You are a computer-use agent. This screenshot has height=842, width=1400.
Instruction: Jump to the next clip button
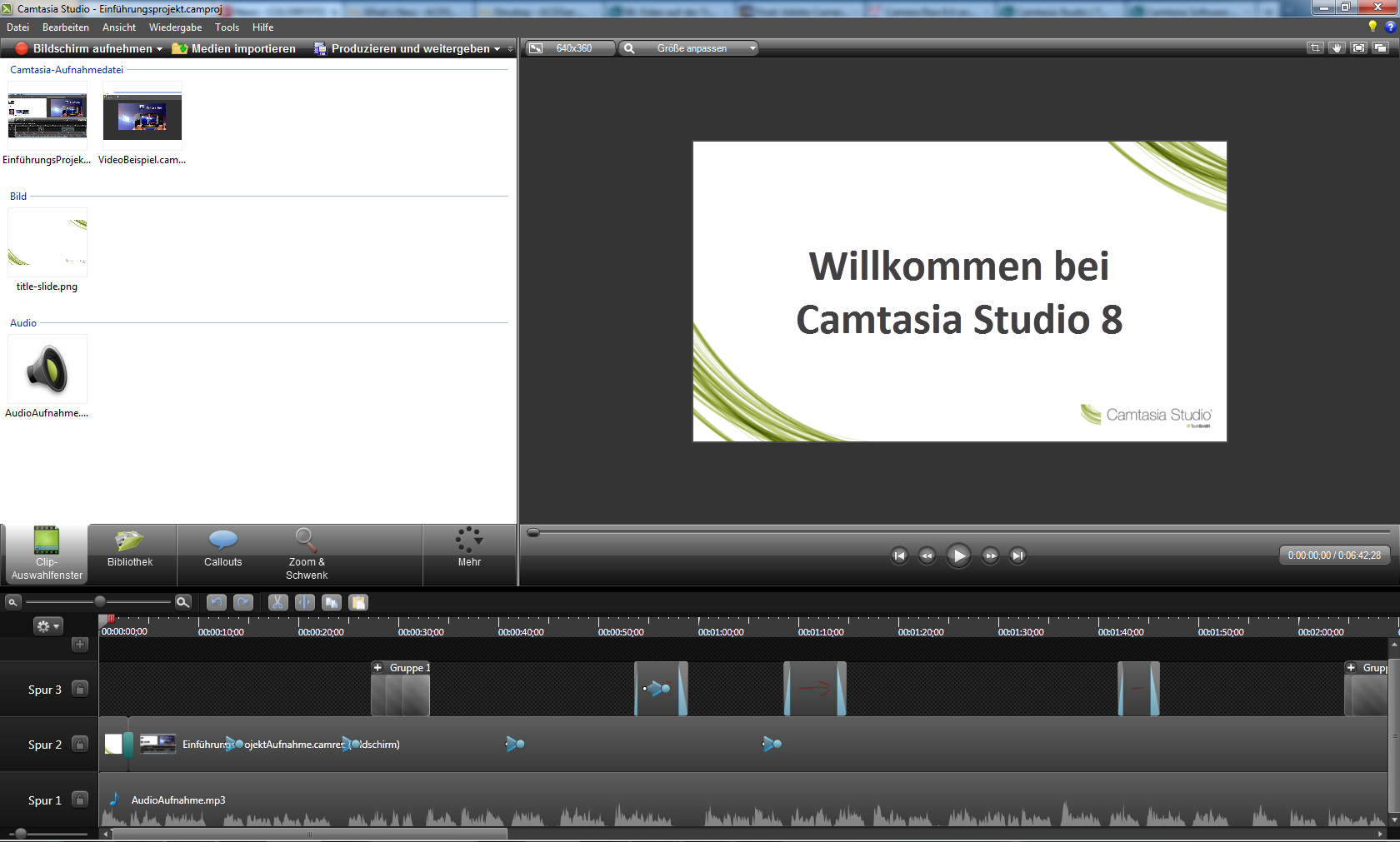pos(1017,556)
